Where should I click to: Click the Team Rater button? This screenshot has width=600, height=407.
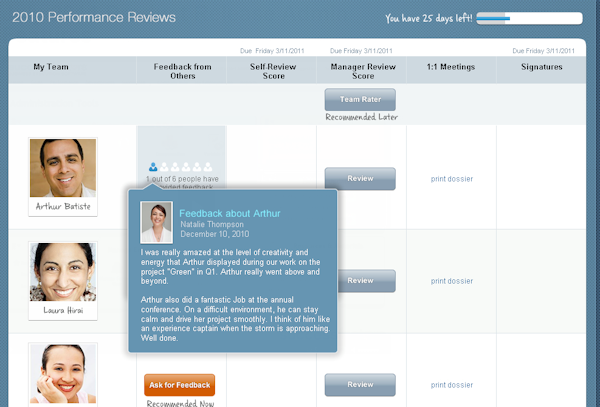[x=360, y=99]
